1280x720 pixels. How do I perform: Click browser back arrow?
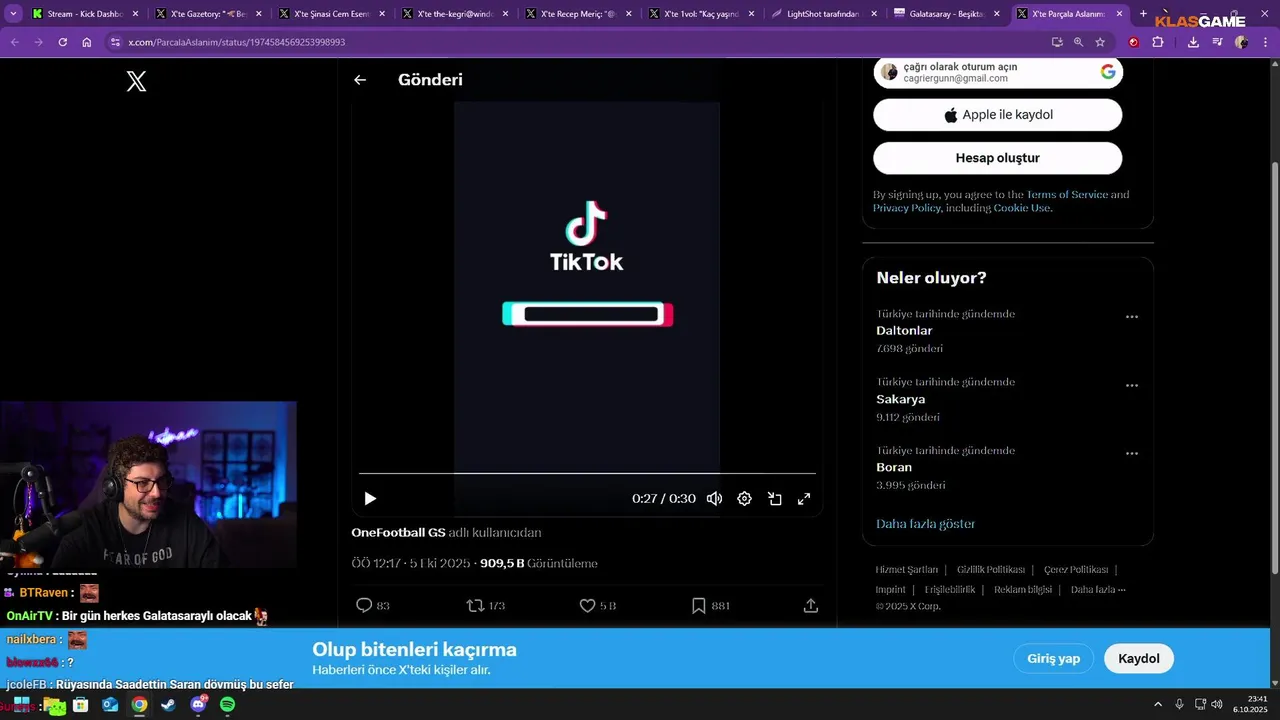(x=15, y=42)
